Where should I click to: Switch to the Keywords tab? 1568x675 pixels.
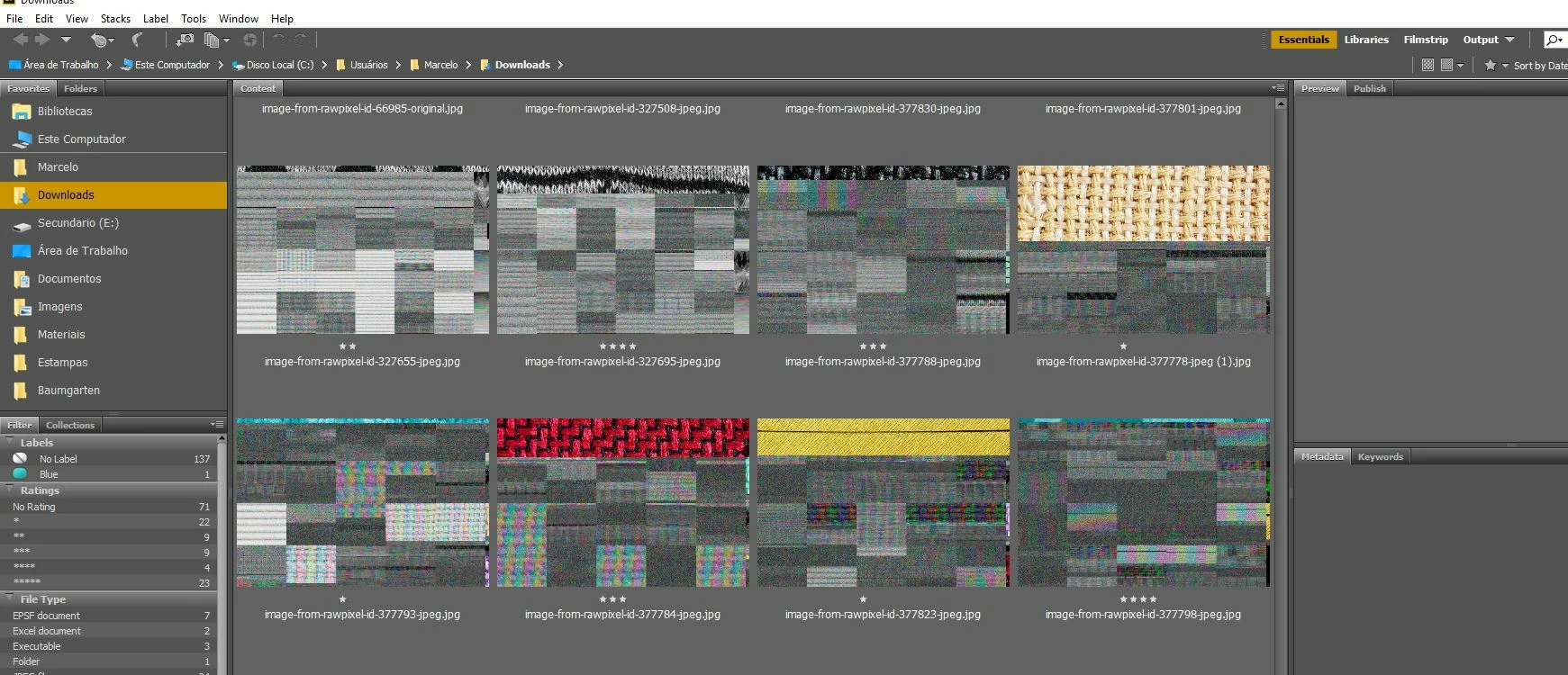(x=1381, y=456)
